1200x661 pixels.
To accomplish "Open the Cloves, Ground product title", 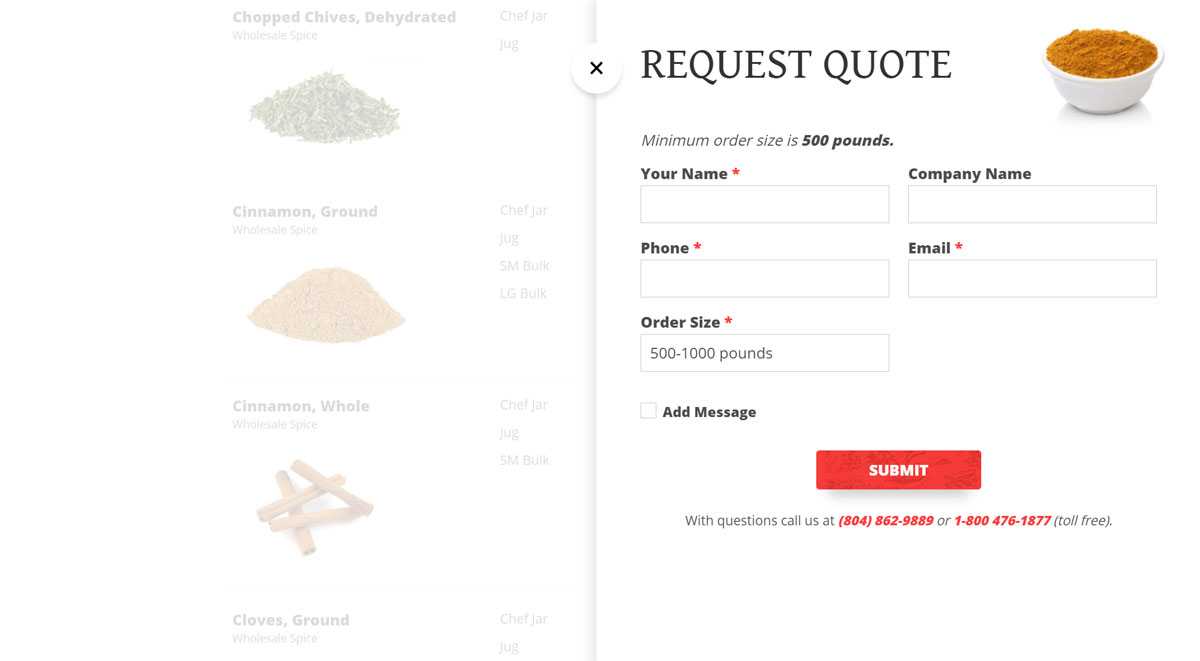I will 291,620.
